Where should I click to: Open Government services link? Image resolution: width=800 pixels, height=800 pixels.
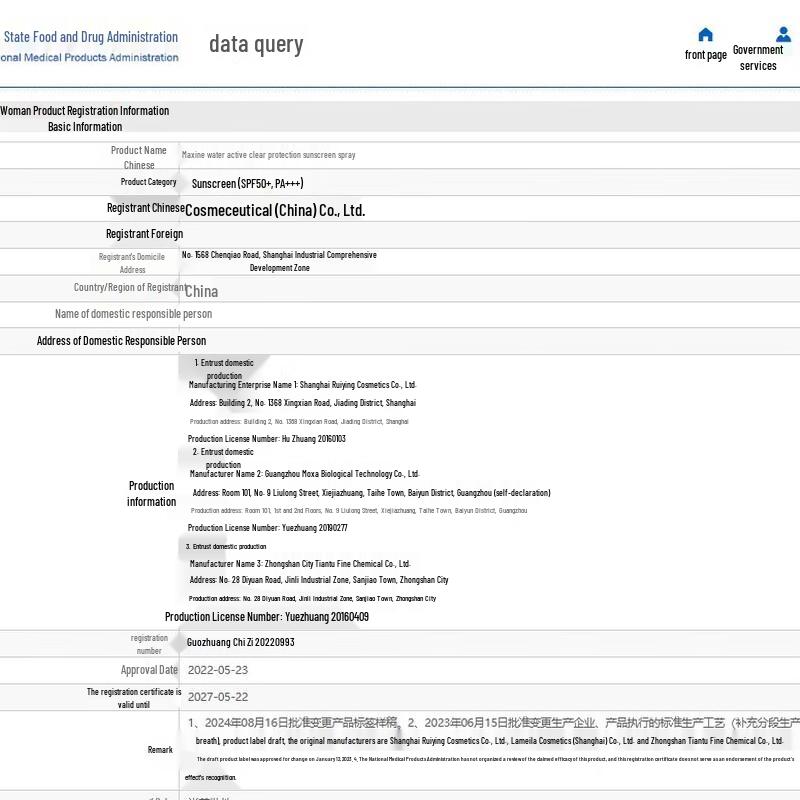758,58
